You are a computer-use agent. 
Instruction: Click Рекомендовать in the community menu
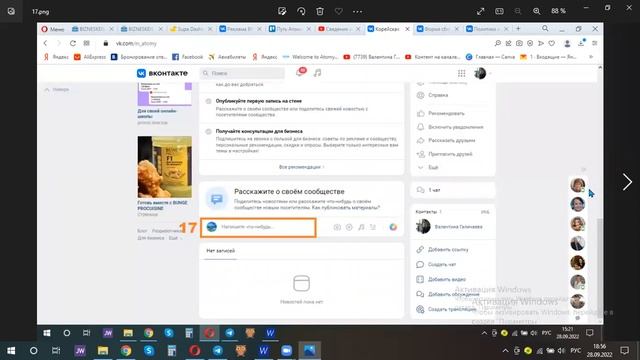[446, 113]
